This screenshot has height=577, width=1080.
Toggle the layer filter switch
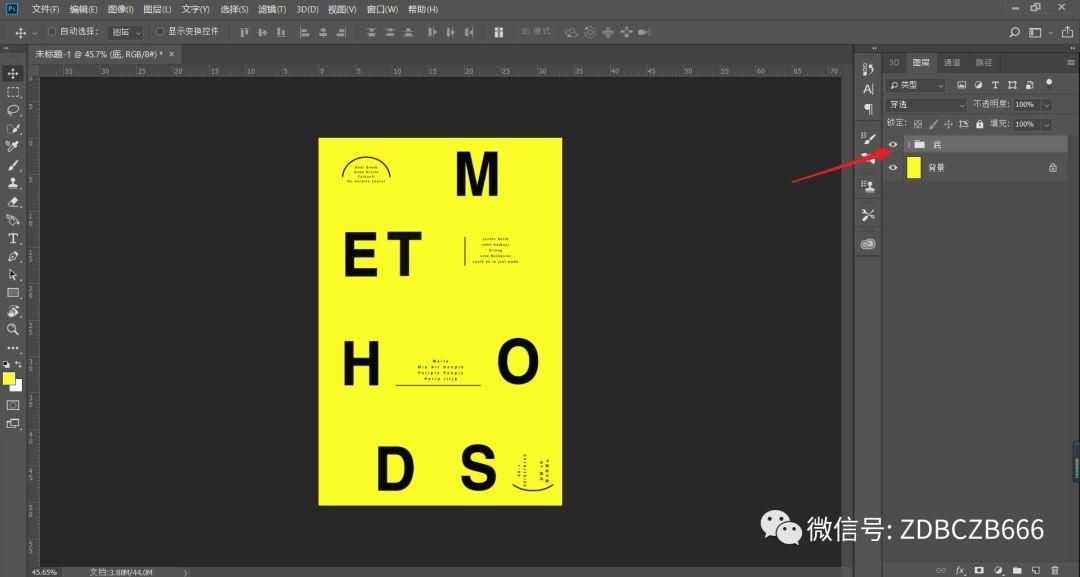pos(1049,83)
